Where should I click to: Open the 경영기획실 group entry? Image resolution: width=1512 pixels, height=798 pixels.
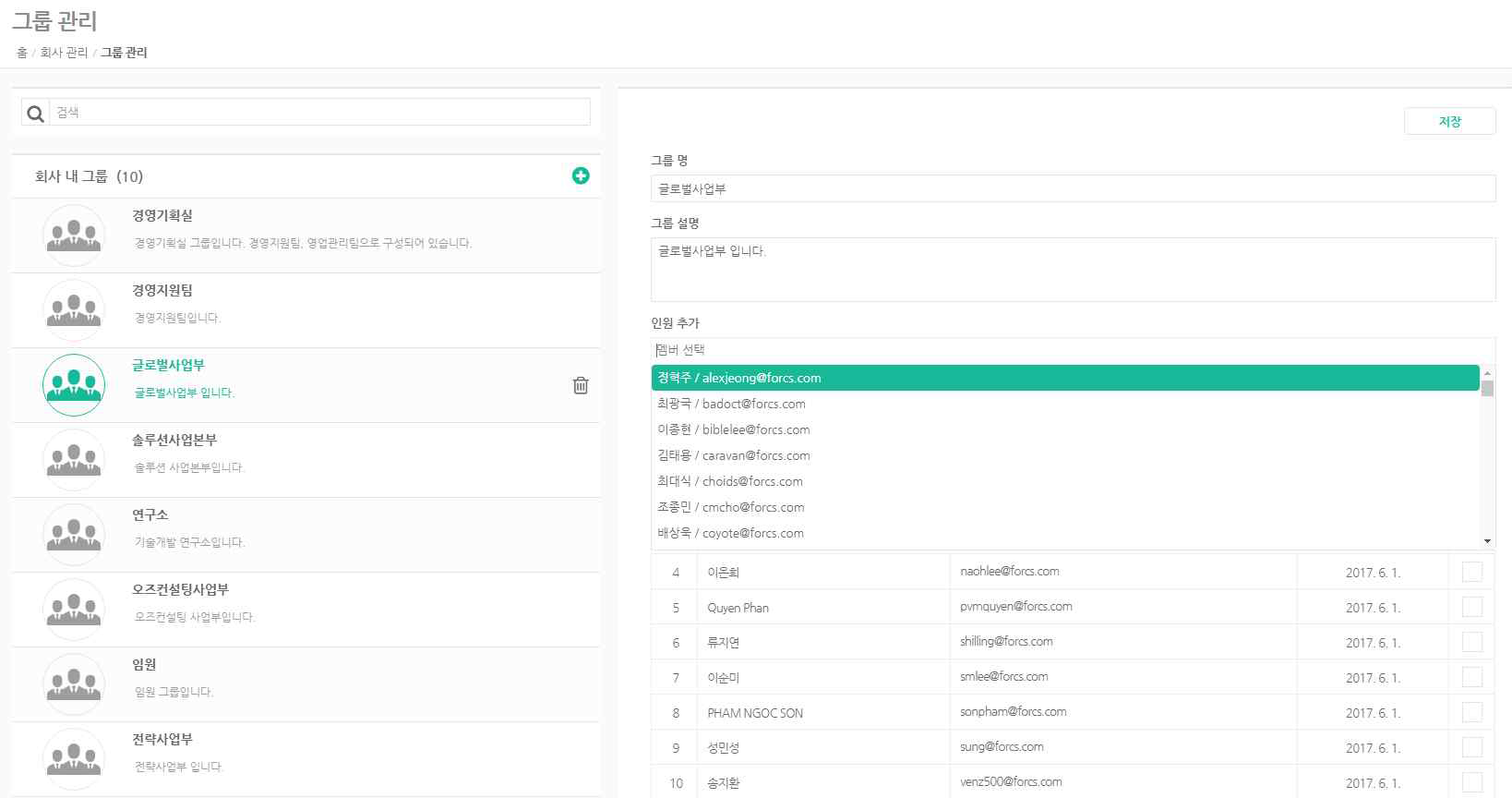(x=306, y=236)
